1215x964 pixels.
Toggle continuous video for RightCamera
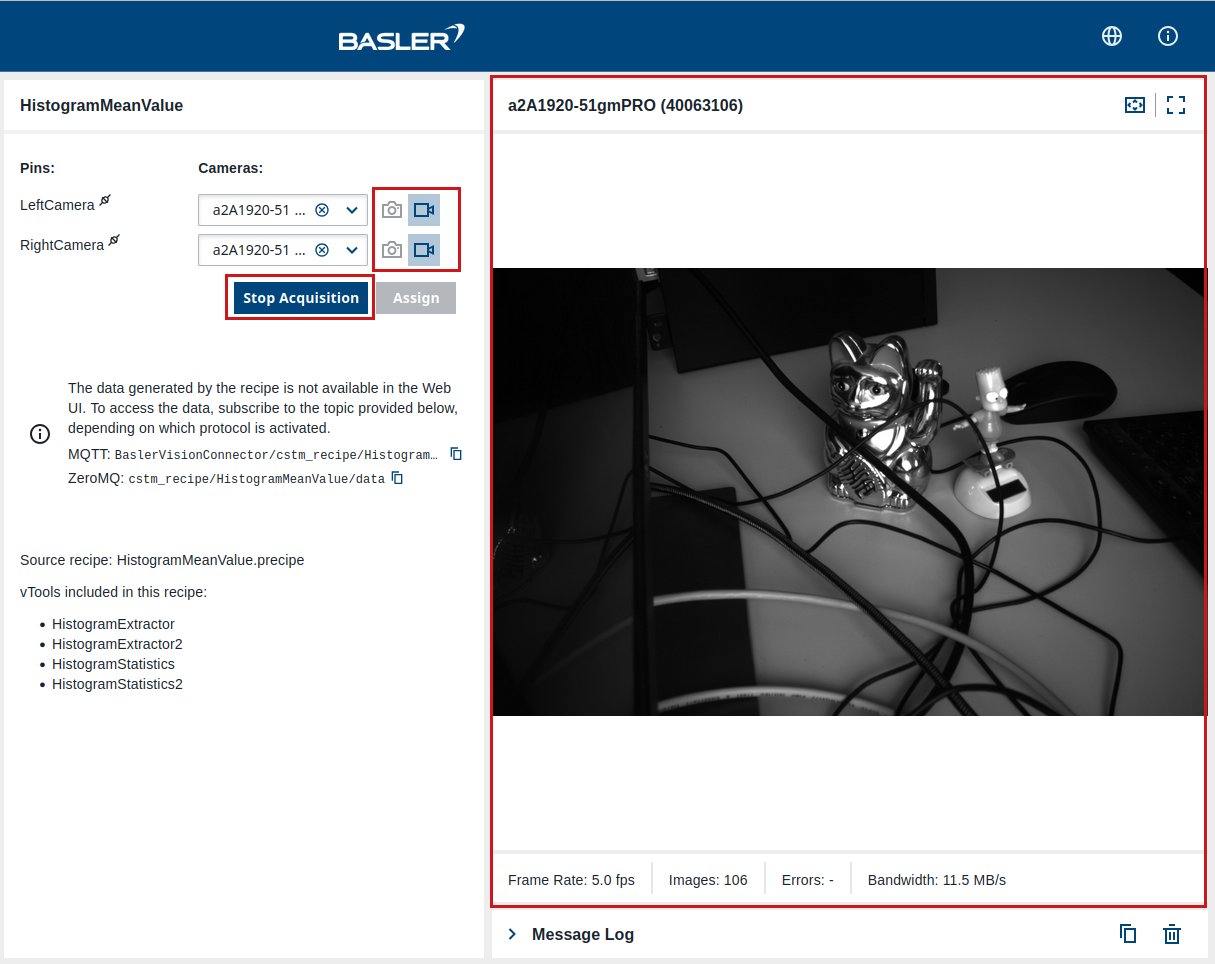tap(424, 250)
